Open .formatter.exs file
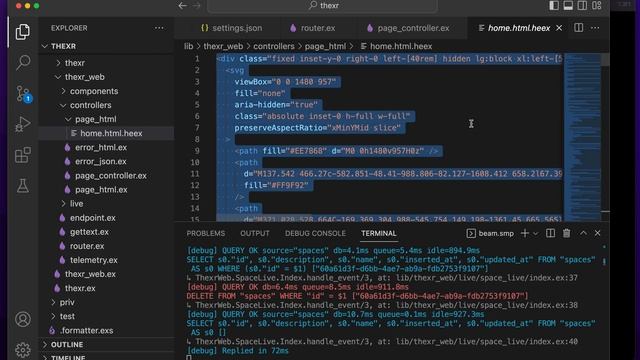 (107, 331)
